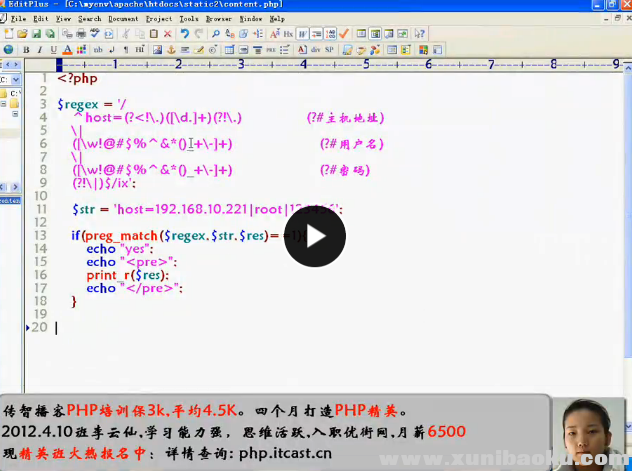Play the video with center button
The width and height of the screenshot is (632, 471).
click(x=315, y=236)
